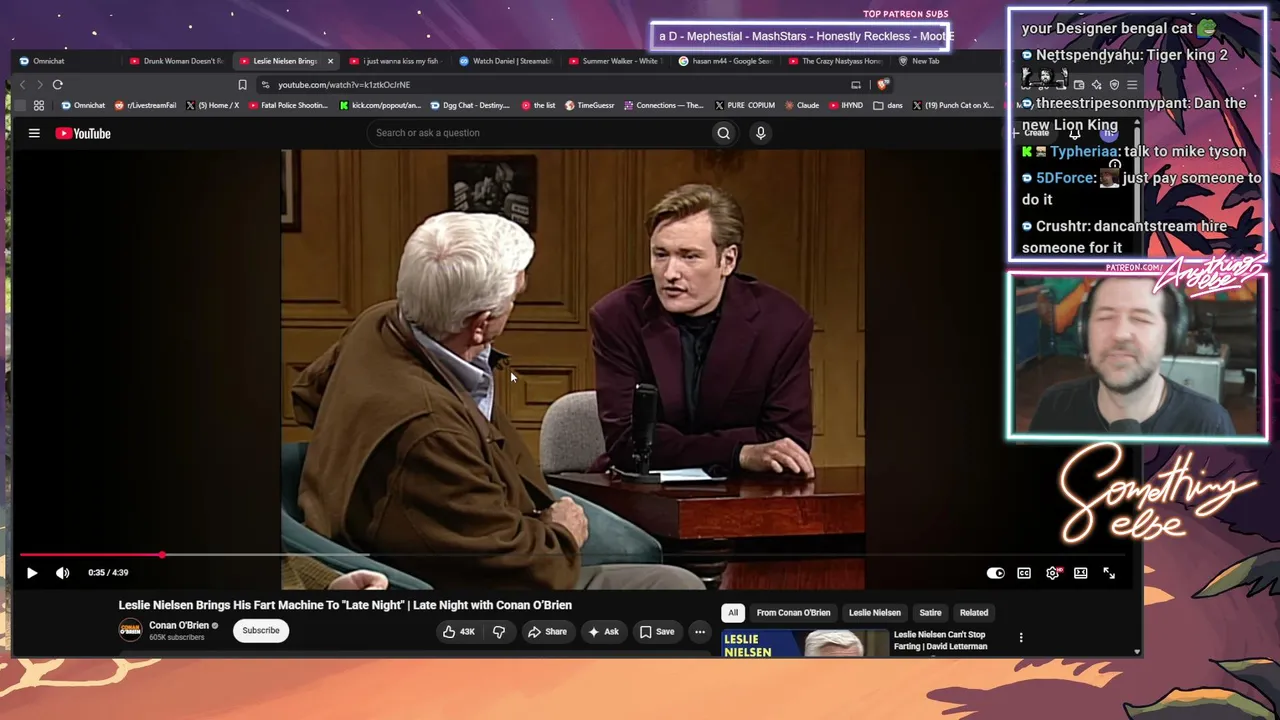Screen dimensions: 1280x720
Task: Switch to the New Tab tab
Action: [920, 61]
